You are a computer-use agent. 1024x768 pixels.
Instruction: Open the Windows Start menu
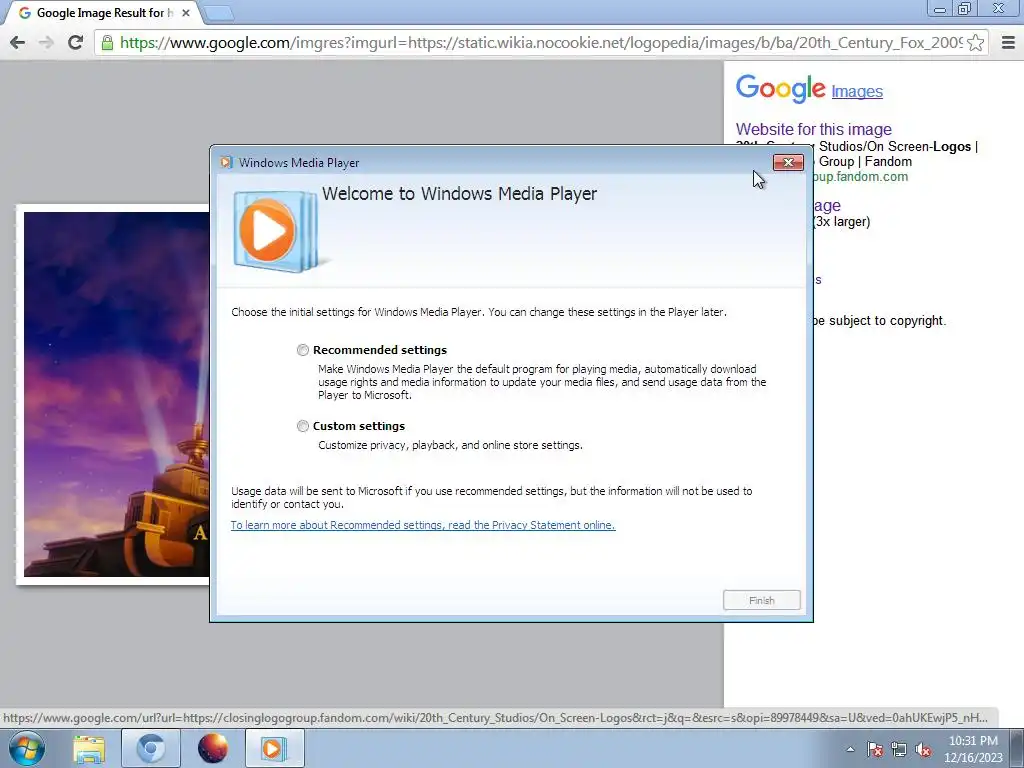[27, 748]
